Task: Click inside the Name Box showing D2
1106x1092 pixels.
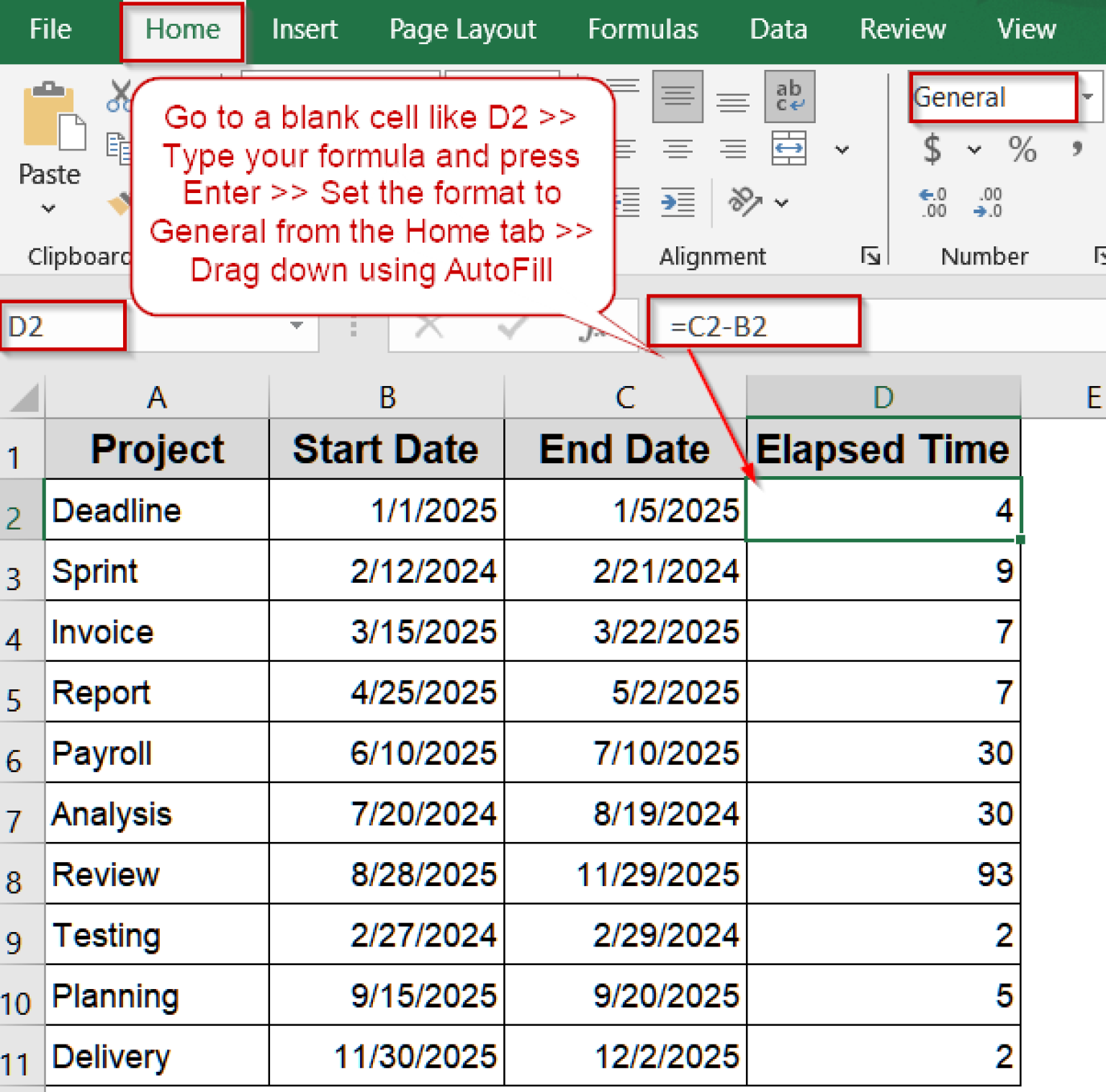Action: coord(63,326)
